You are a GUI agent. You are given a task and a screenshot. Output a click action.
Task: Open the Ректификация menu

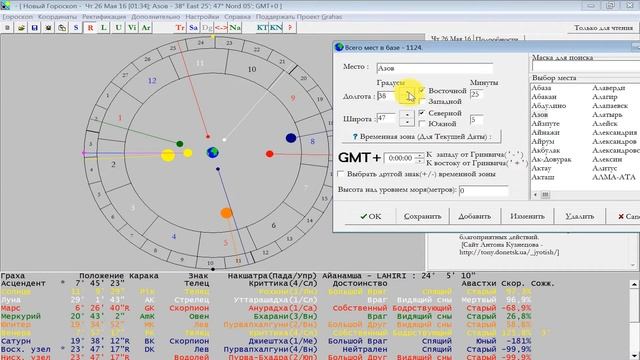click(x=104, y=17)
